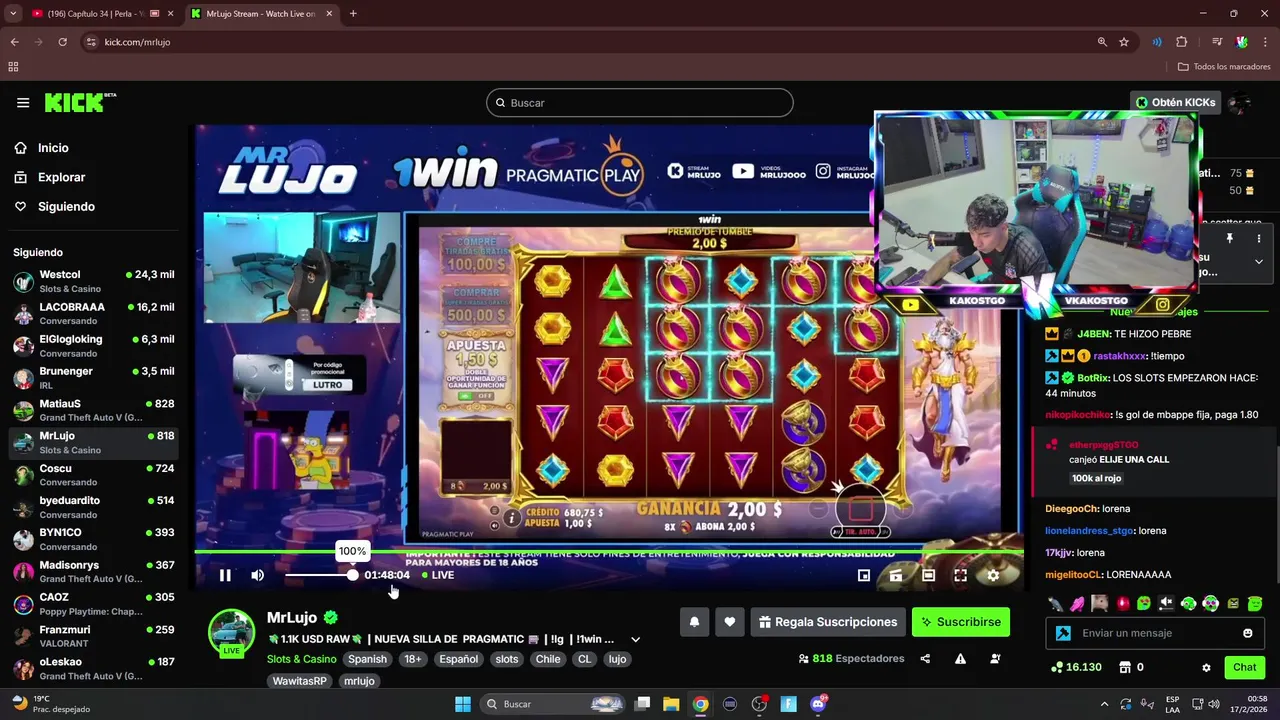
Task: Open the browser extensions puzzle icon
Action: click(1182, 42)
